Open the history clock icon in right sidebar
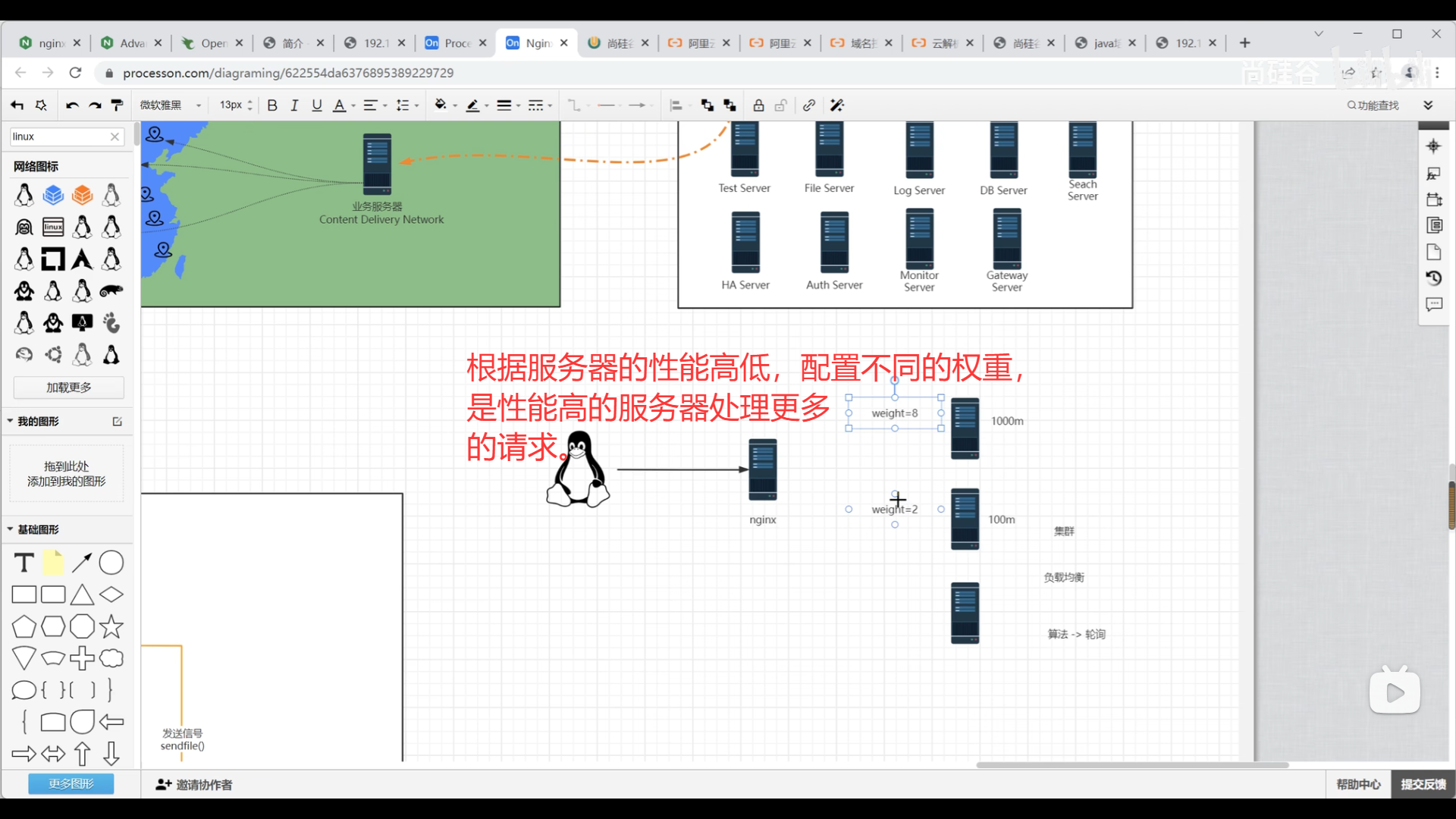 [1433, 278]
